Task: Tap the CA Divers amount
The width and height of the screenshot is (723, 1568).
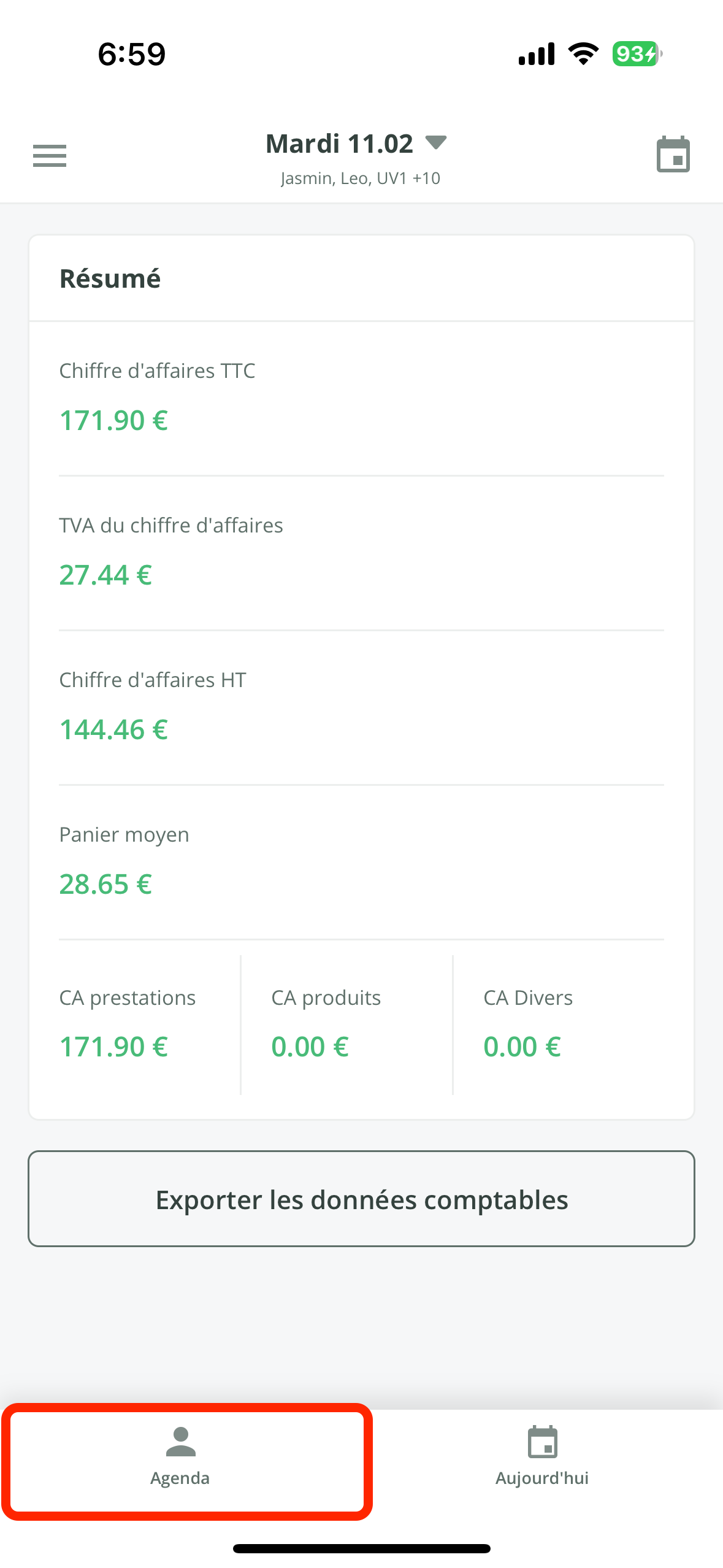Action: pos(522,1047)
